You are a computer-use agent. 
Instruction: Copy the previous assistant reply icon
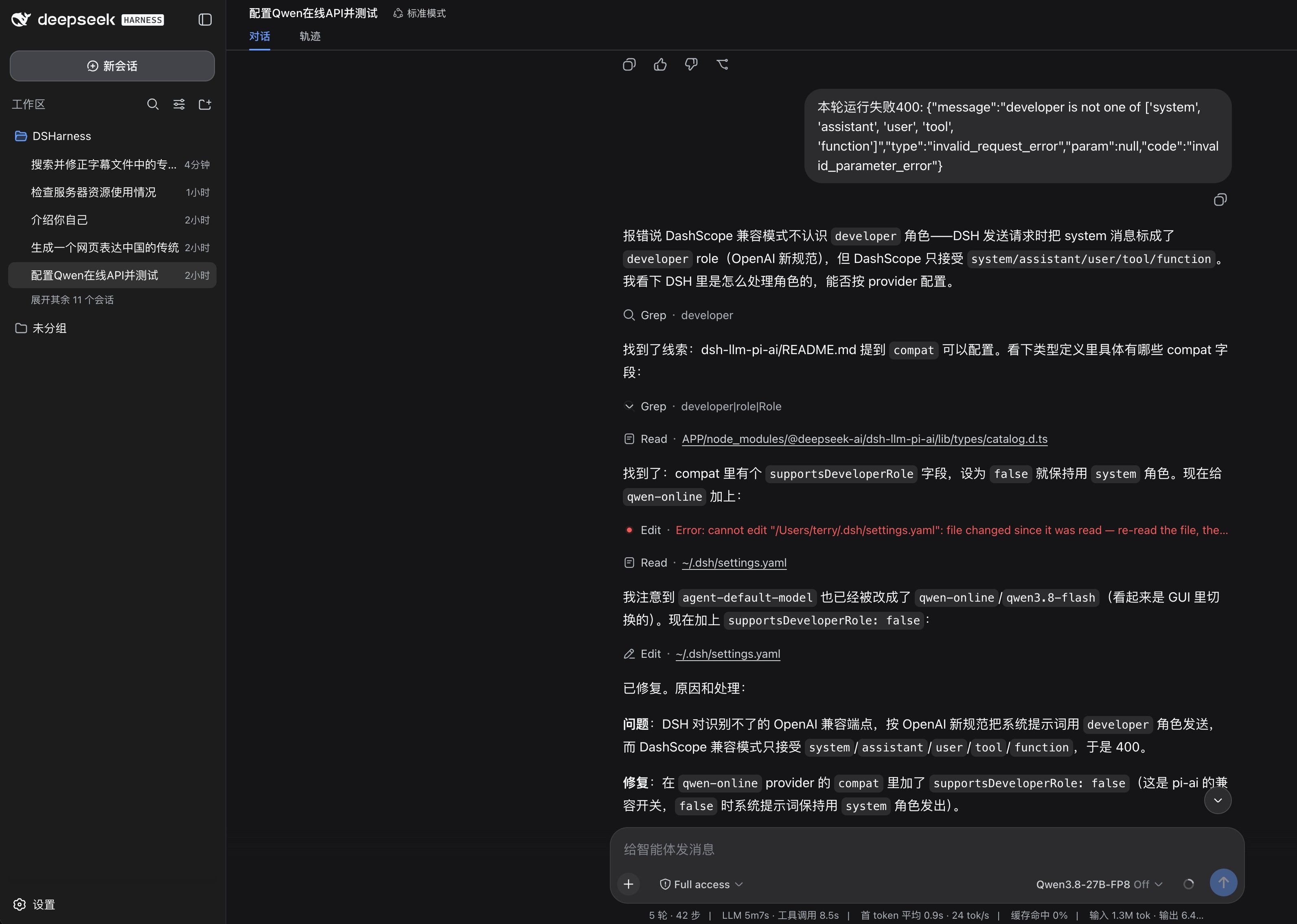pyautogui.click(x=629, y=64)
